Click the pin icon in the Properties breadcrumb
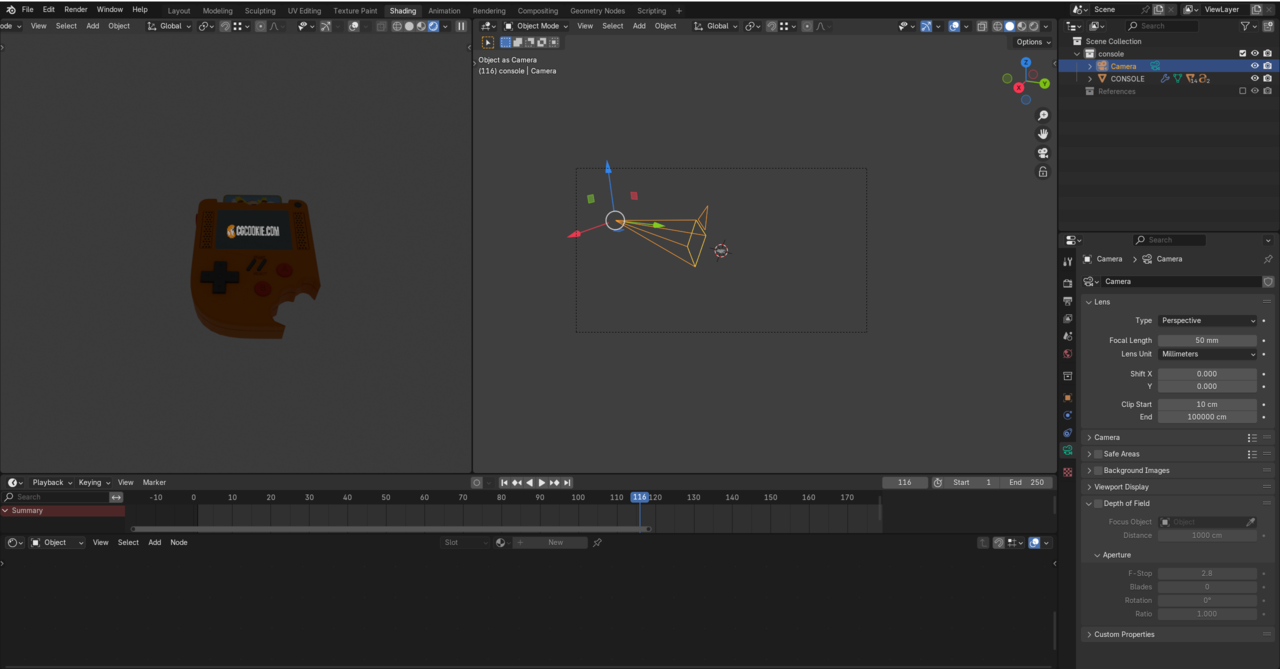 (x=1268, y=259)
